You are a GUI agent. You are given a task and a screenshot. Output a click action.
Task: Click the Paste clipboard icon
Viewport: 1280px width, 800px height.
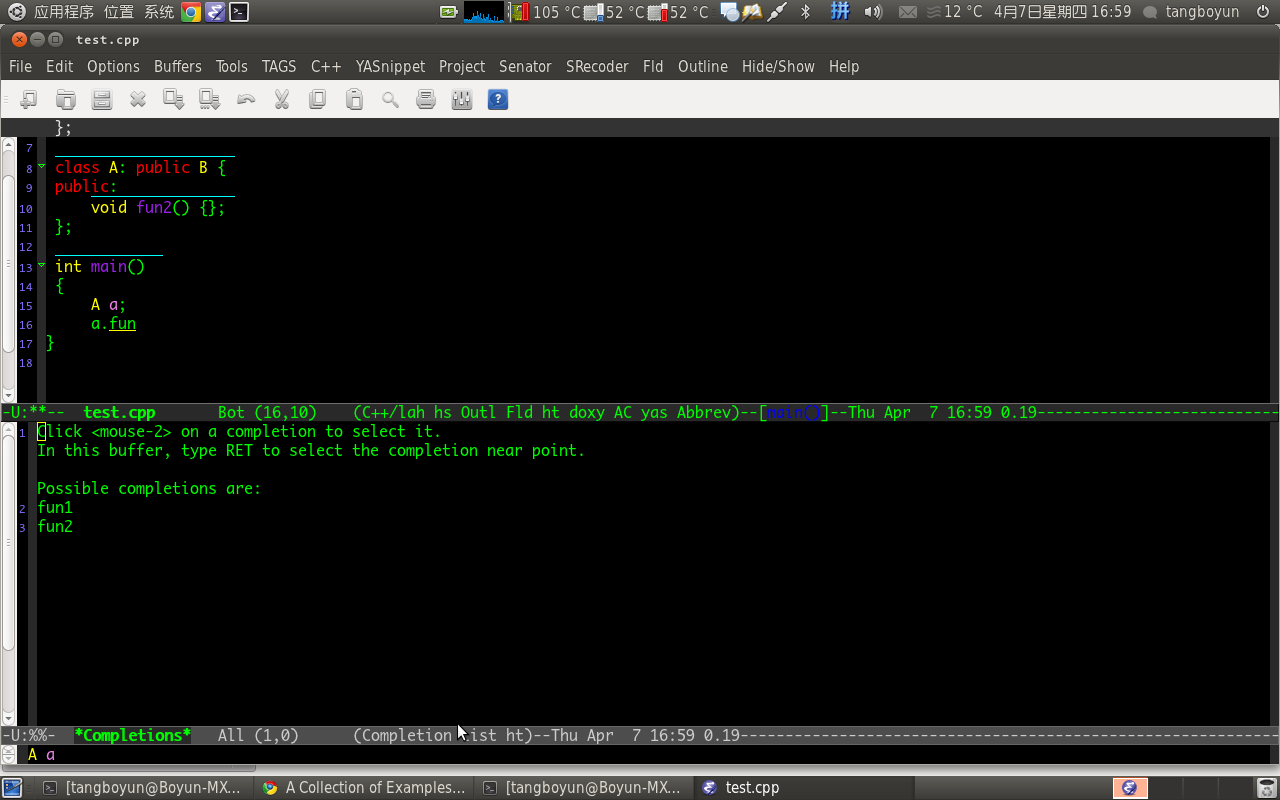tap(354, 99)
